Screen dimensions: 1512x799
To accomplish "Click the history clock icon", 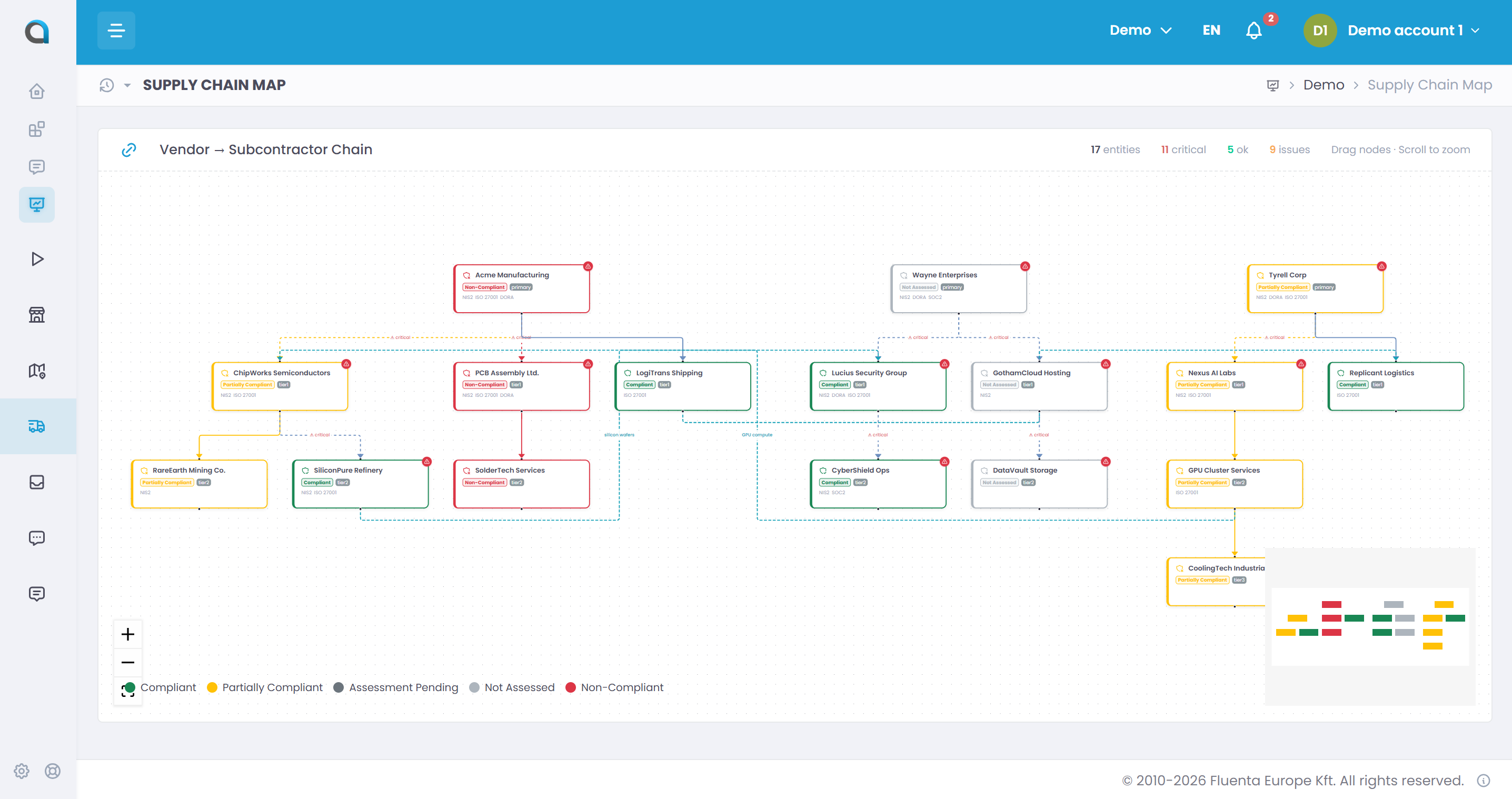I will click(x=107, y=85).
